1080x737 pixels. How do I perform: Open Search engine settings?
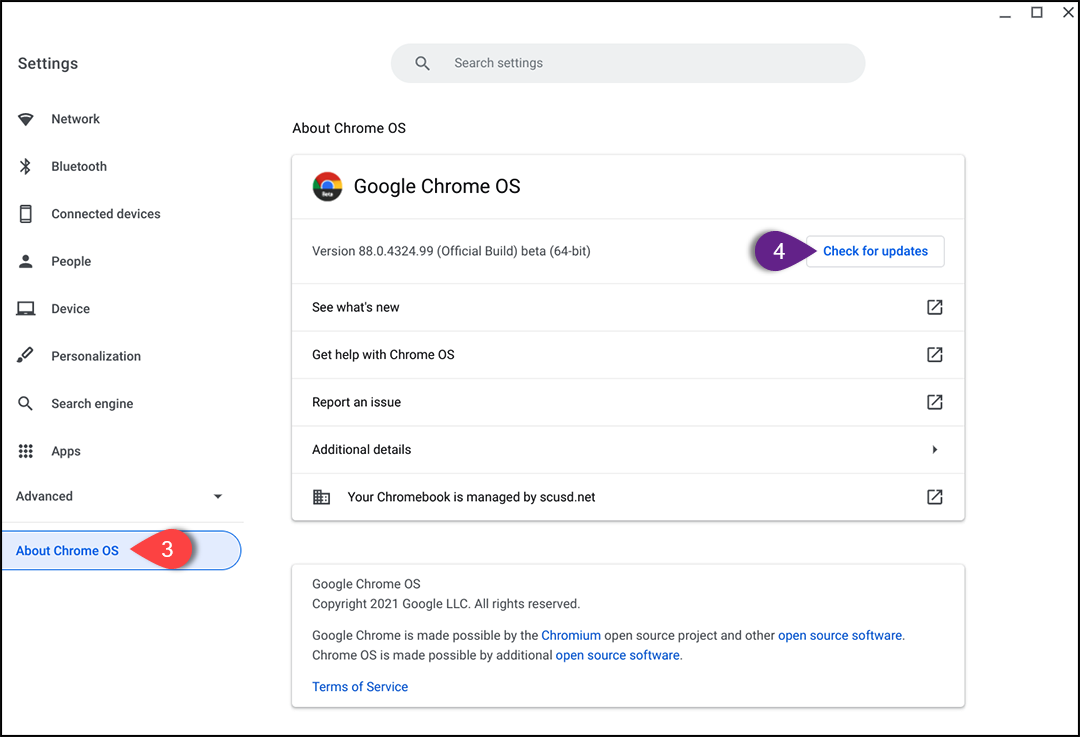coord(92,404)
